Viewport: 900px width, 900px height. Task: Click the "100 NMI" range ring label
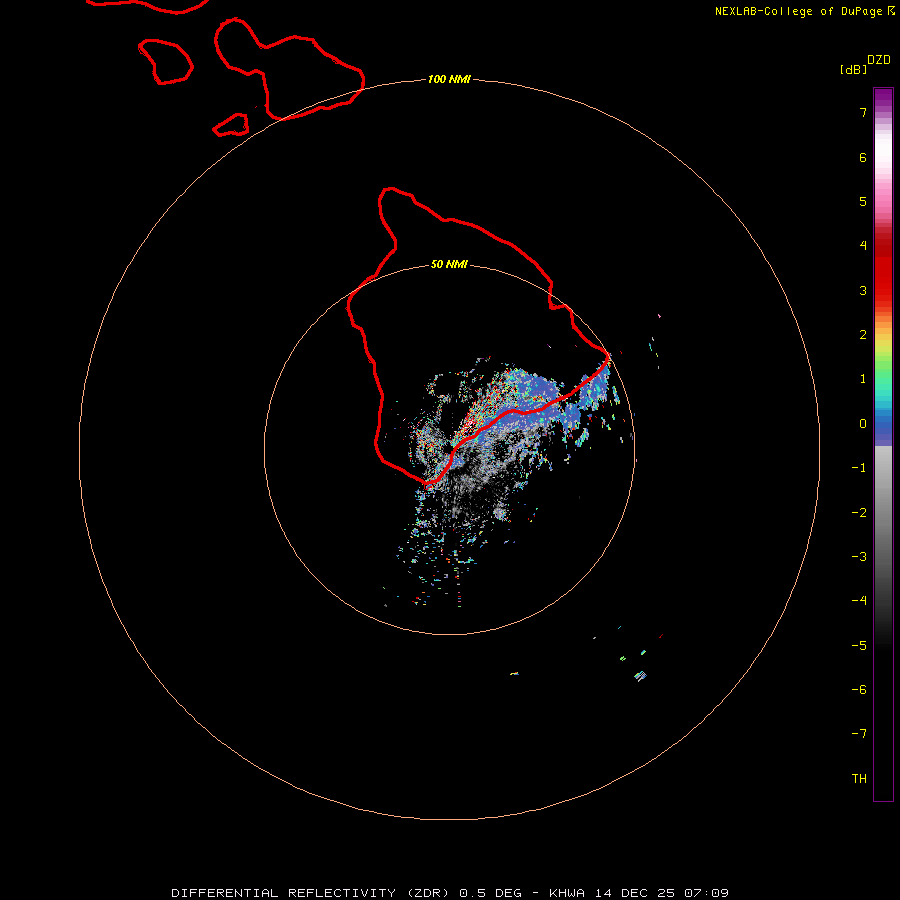pyautogui.click(x=449, y=79)
